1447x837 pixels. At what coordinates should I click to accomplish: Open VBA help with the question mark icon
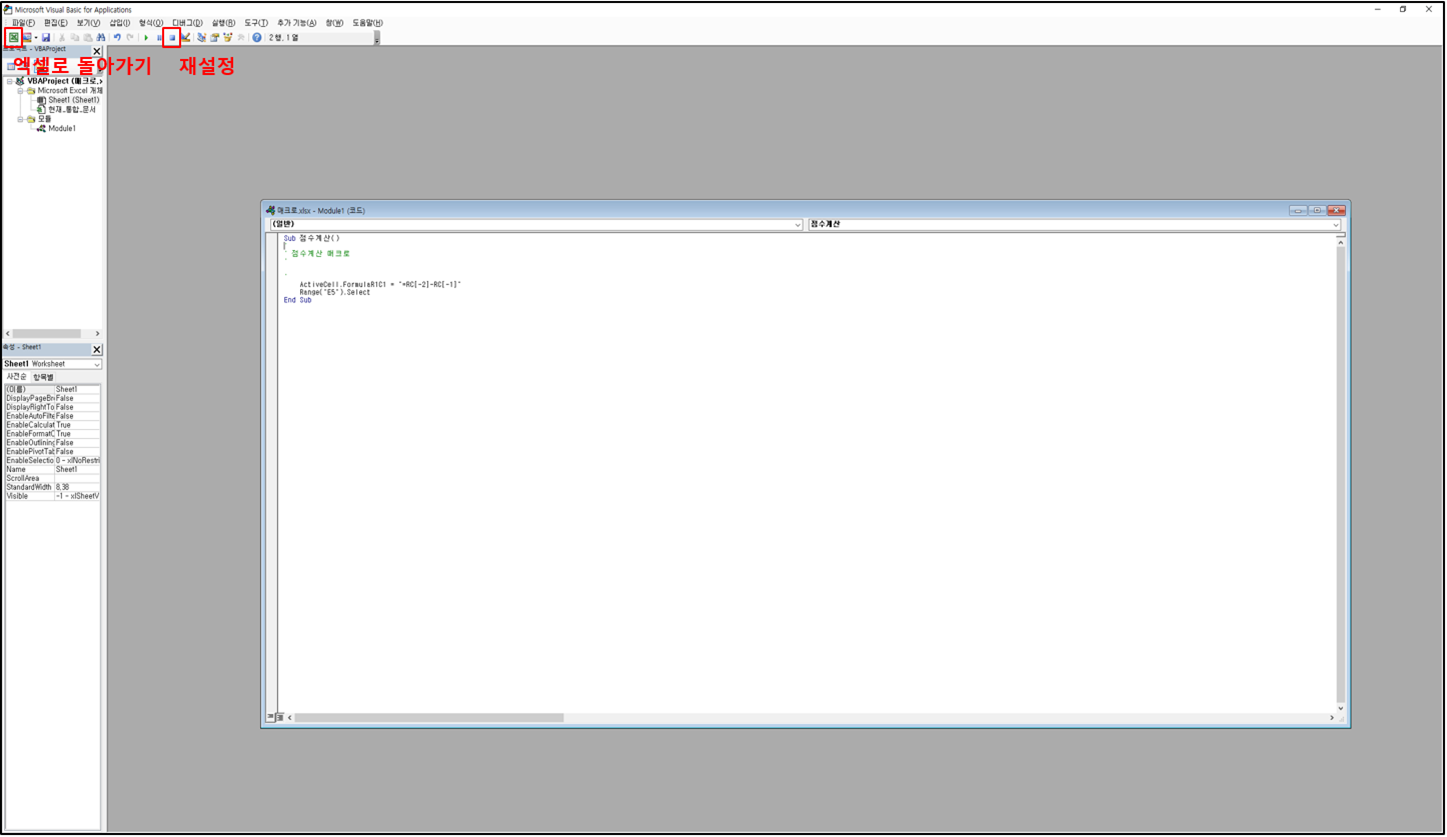point(257,37)
